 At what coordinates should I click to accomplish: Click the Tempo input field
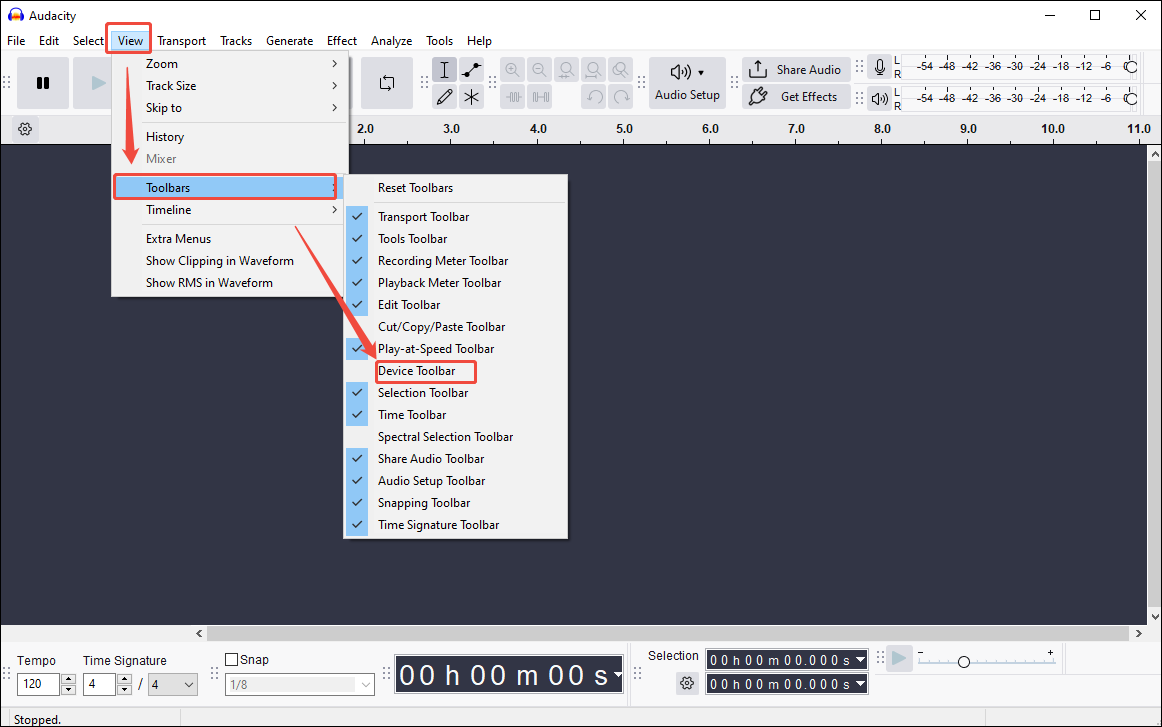(38, 684)
